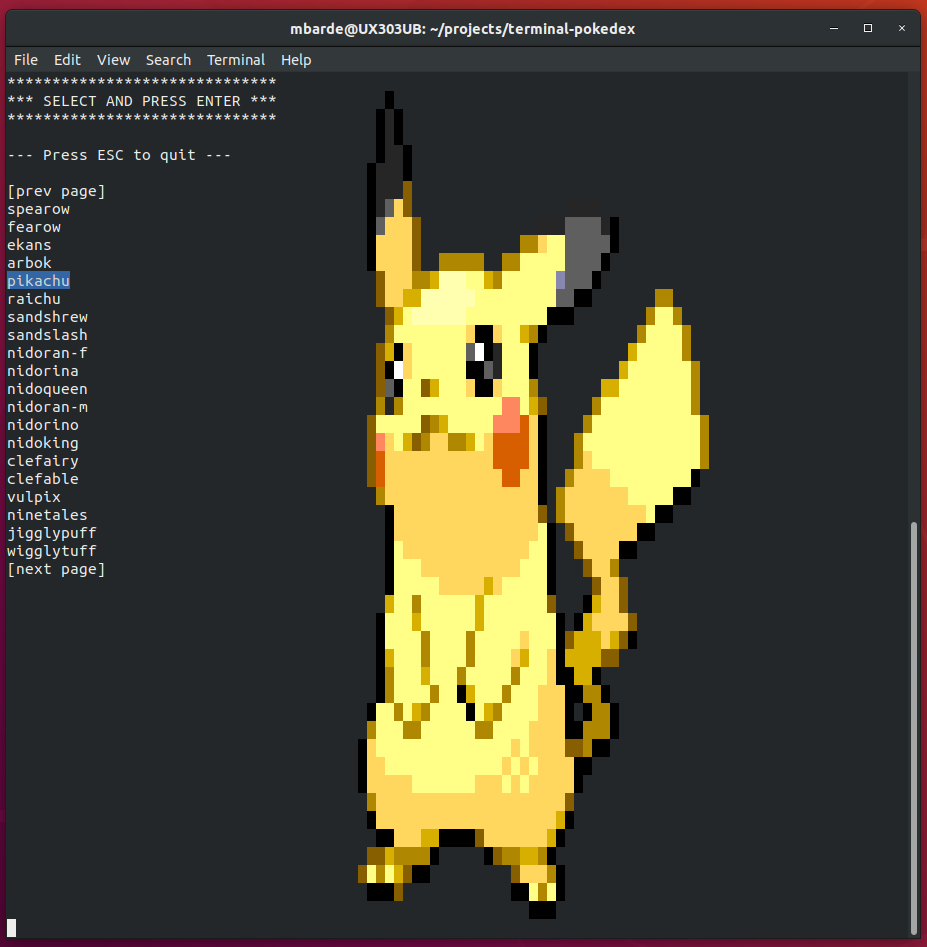Select arbok in the list
The image size is (927, 947).
(30, 263)
